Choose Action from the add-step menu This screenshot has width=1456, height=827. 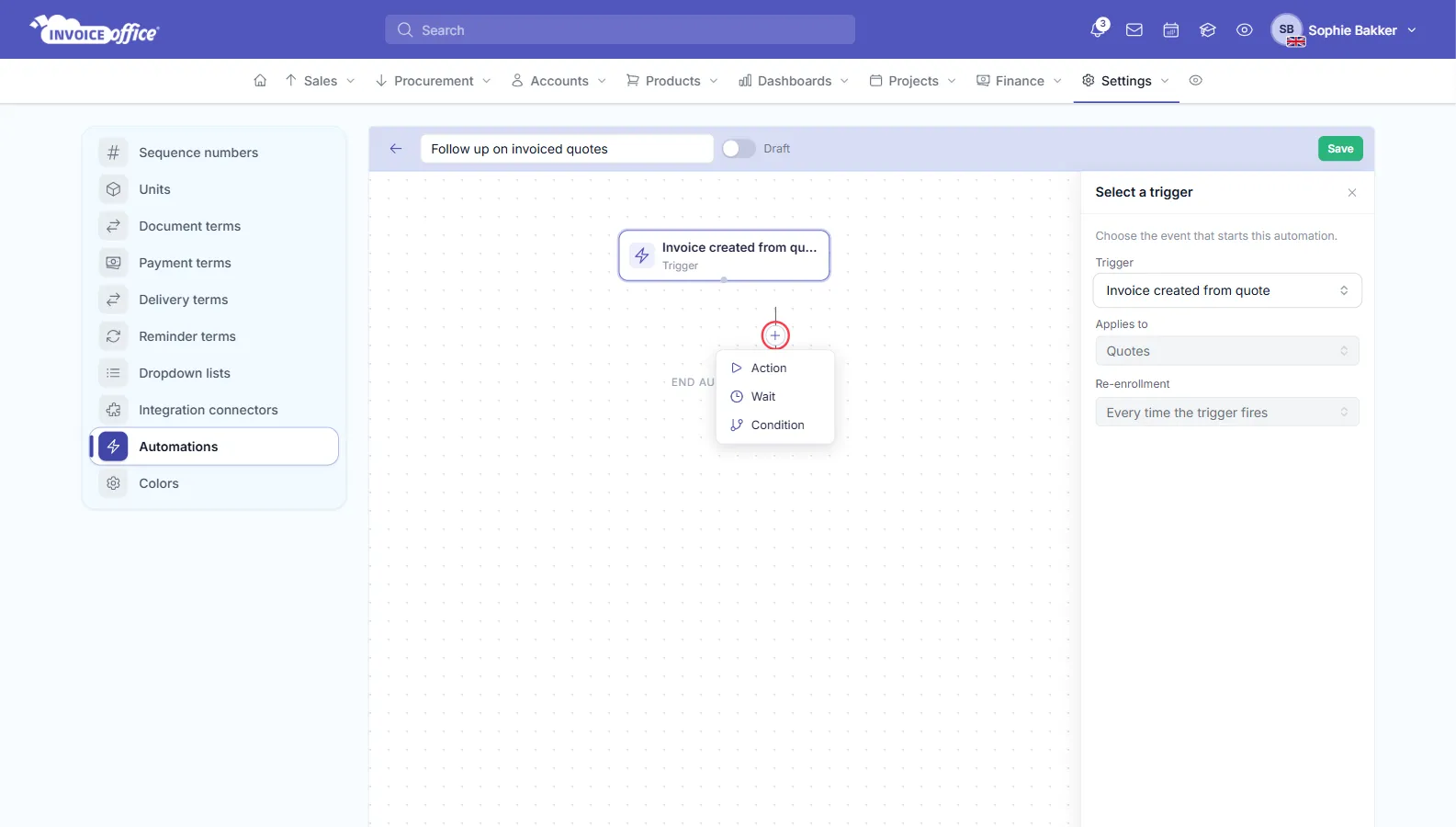coord(774,368)
